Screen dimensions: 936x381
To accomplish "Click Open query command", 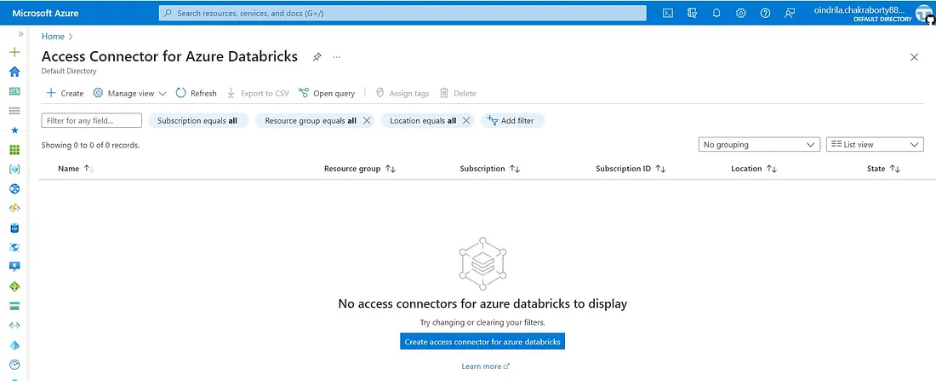I will (327, 93).
